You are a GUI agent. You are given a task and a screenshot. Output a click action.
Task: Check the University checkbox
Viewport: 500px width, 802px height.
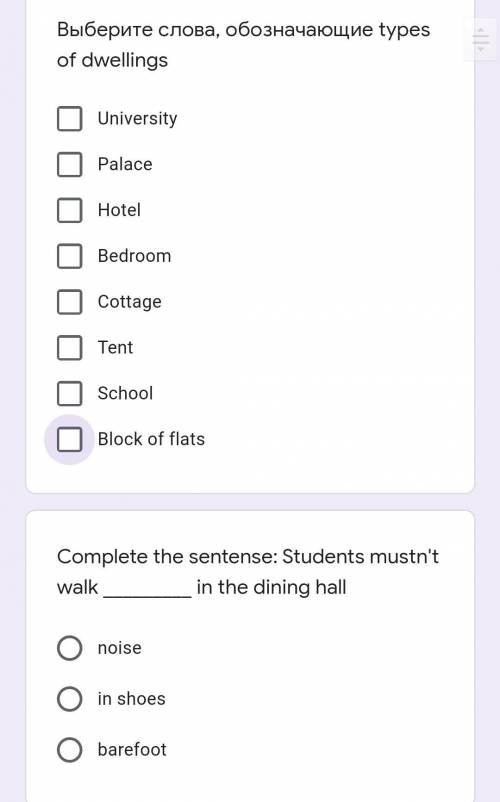pyautogui.click(x=70, y=119)
